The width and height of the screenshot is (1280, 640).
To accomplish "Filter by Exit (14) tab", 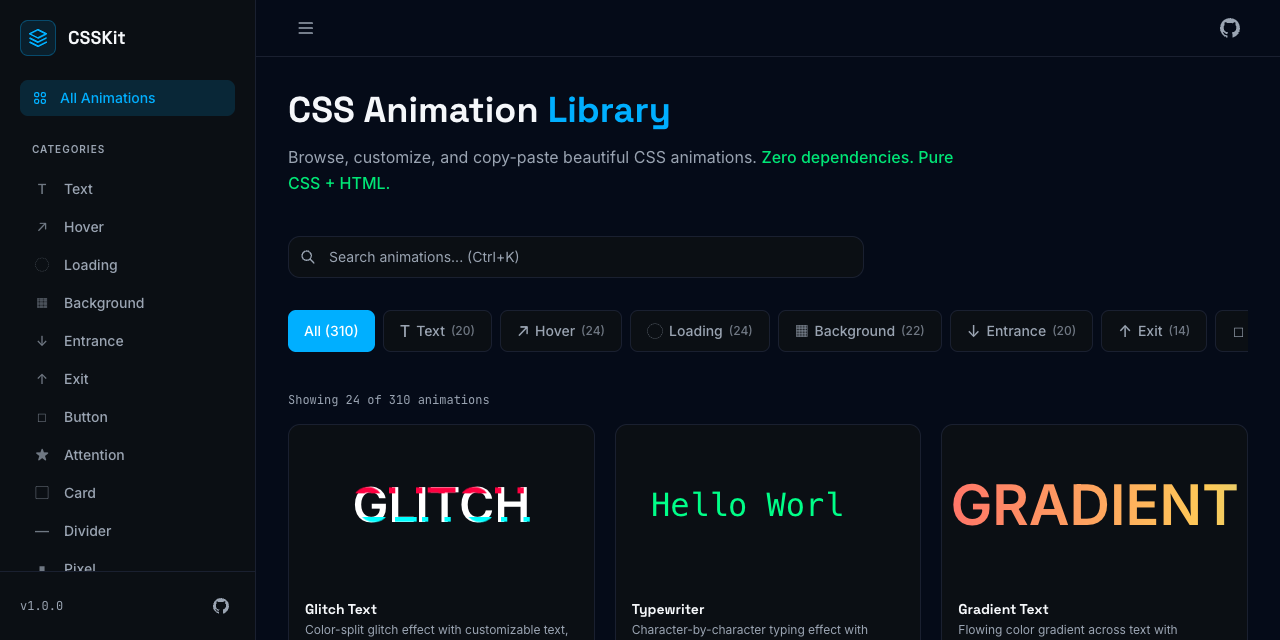I will click(x=1154, y=331).
